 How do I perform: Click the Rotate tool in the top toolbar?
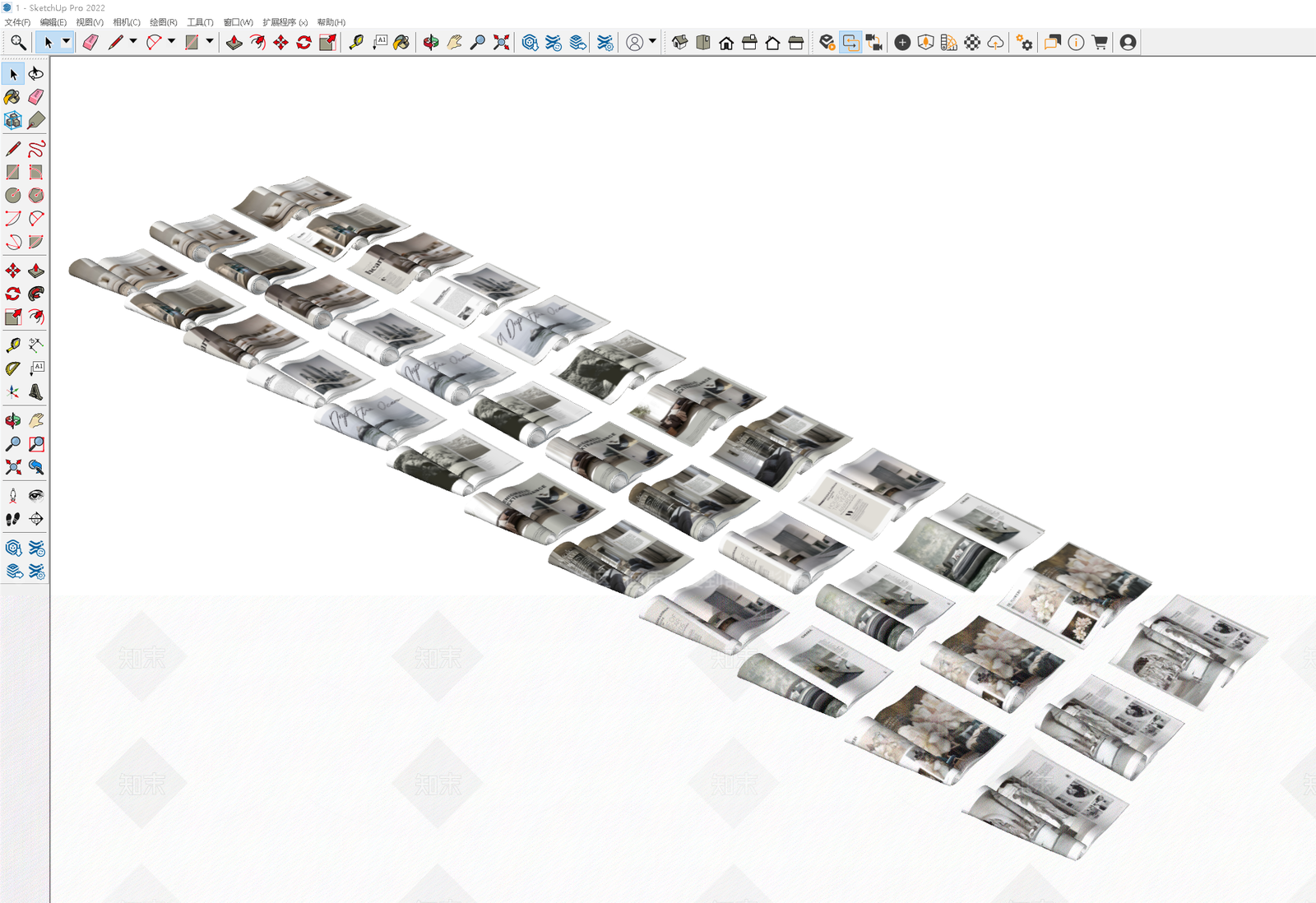click(x=304, y=43)
